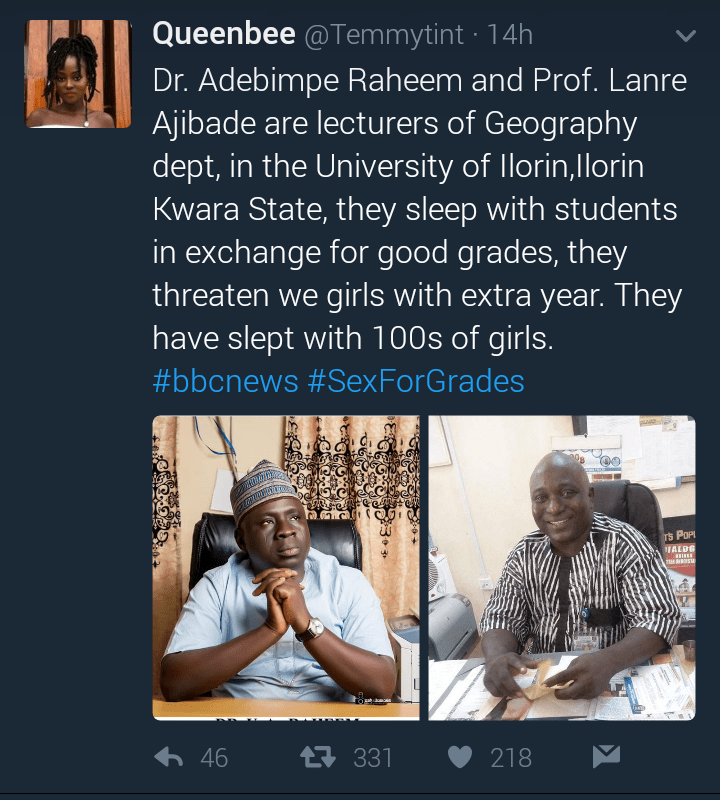The width and height of the screenshot is (720, 800).
Task: Open the #bbcnews hashtag
Action: click(225, 381)
